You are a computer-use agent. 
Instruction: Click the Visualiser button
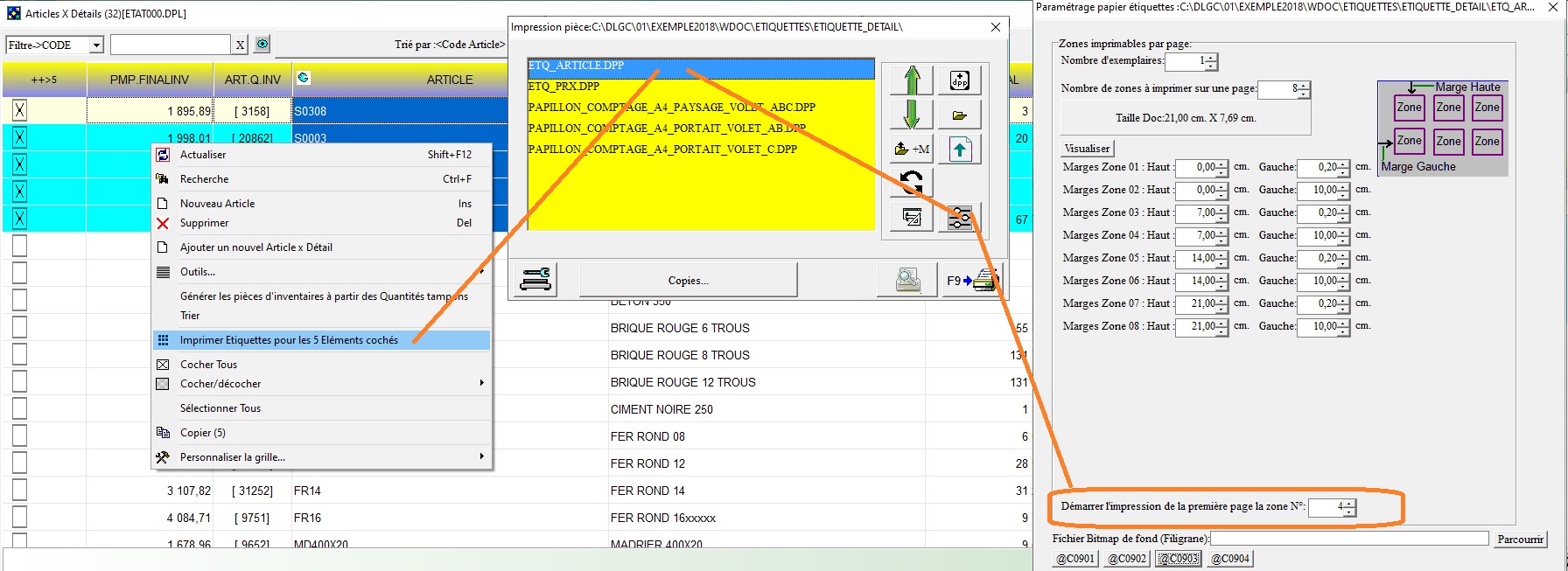point(1087,149)
